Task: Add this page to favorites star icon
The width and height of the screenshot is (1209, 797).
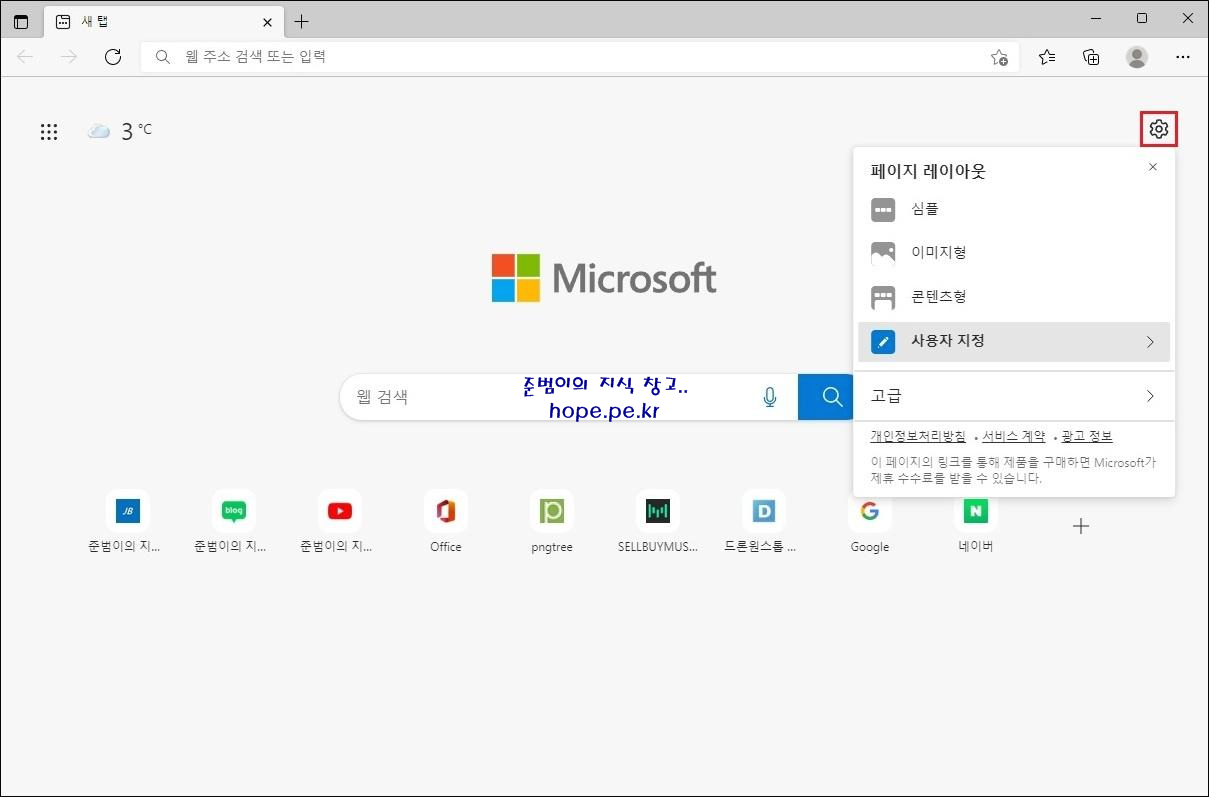Action: [x=999, y=57]
